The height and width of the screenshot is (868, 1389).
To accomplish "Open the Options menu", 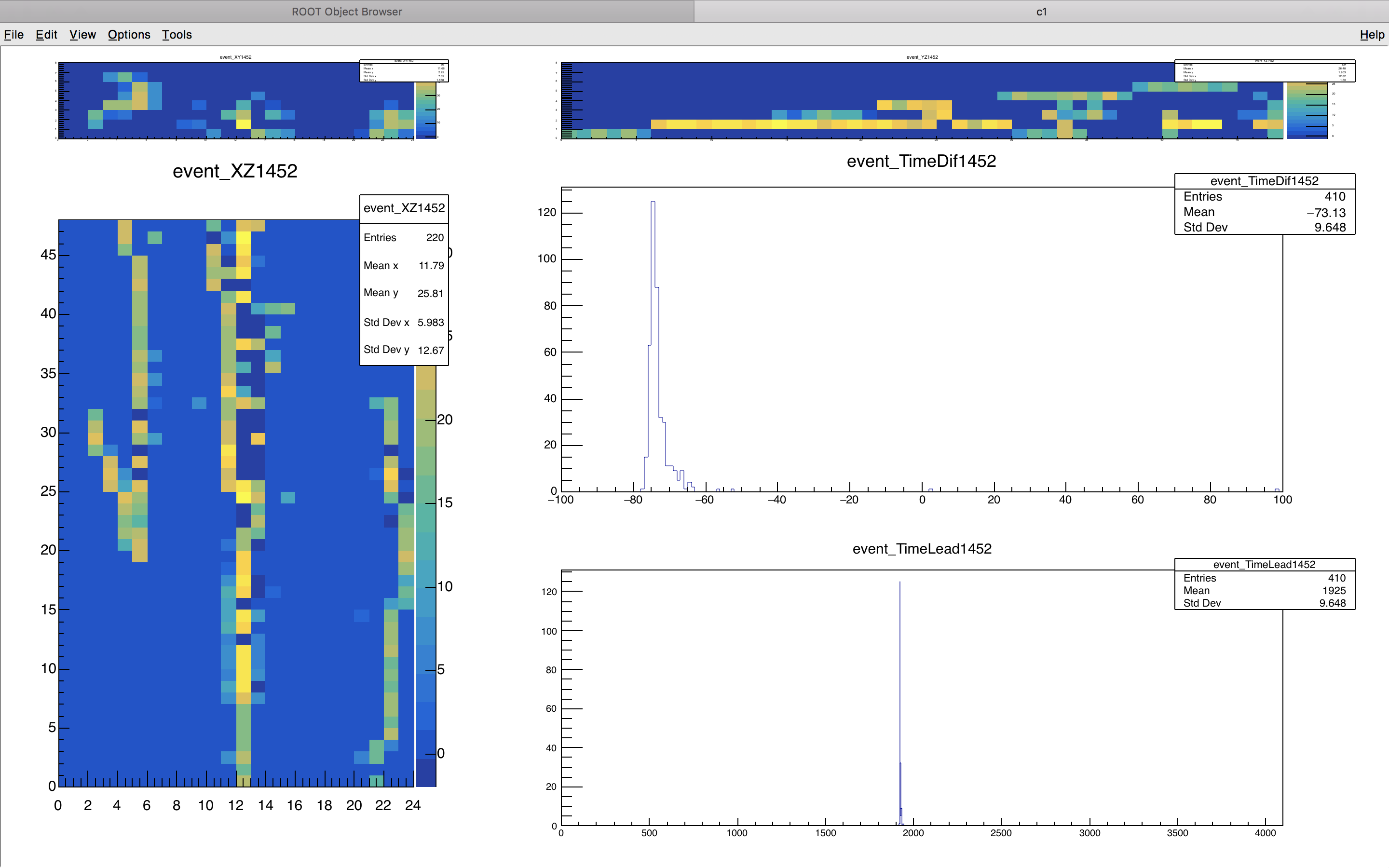I will click(x=129, y=34).
